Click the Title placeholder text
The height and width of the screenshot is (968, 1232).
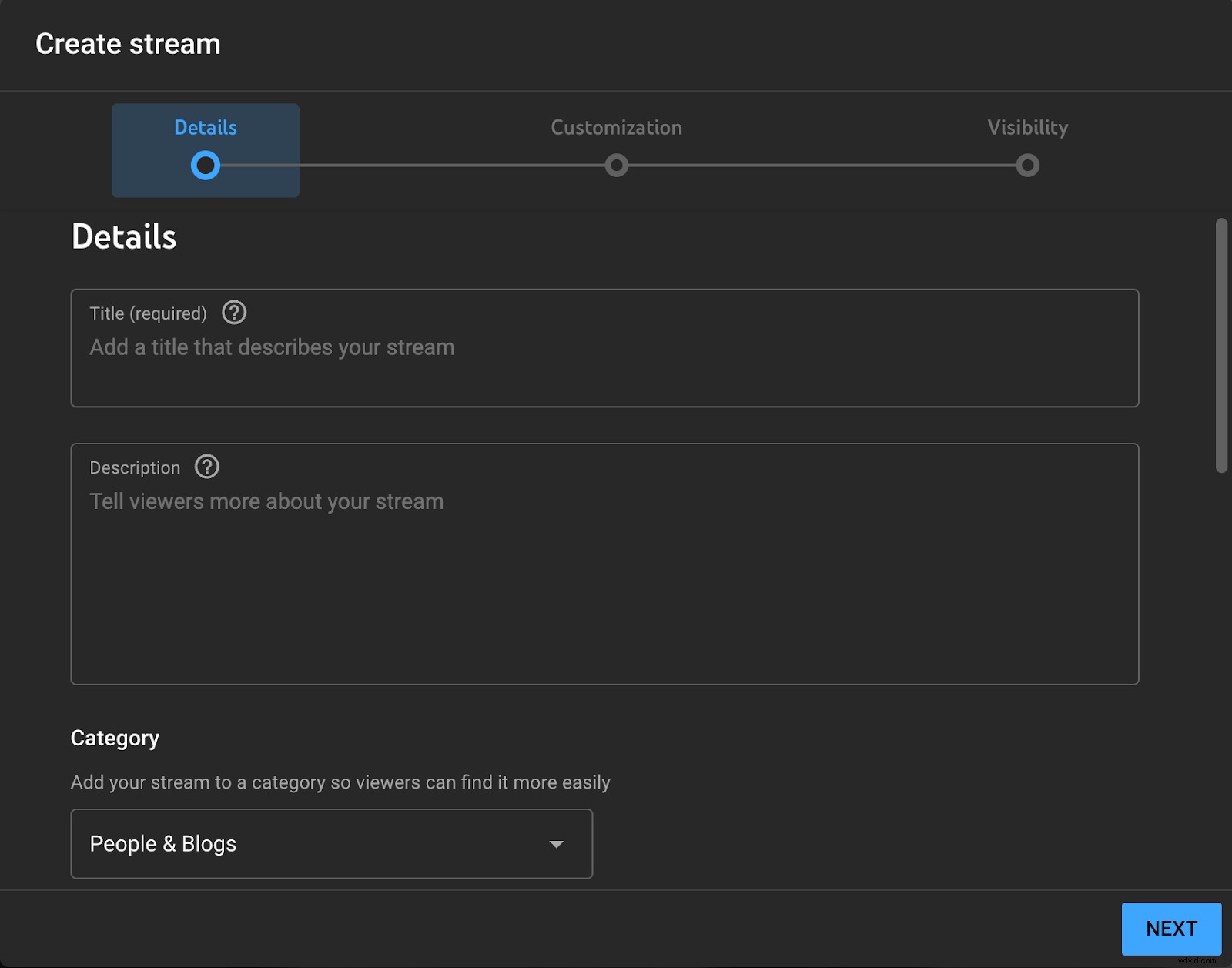click(272, 347)
